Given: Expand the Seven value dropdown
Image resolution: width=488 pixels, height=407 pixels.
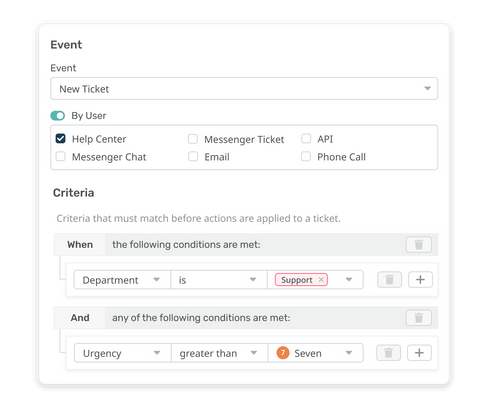Looking at the screenshot, I should coord(316,353).
